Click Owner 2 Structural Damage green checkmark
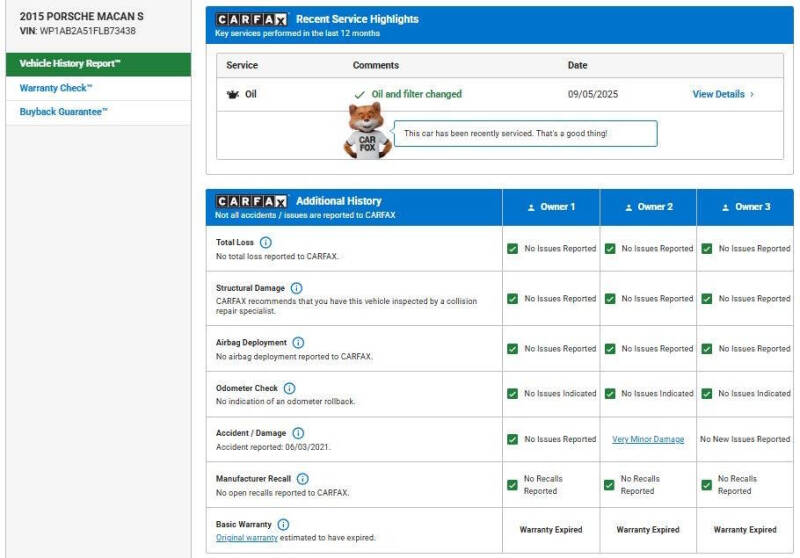This screenshot has height=558, width=800. [x=610, y=298]
